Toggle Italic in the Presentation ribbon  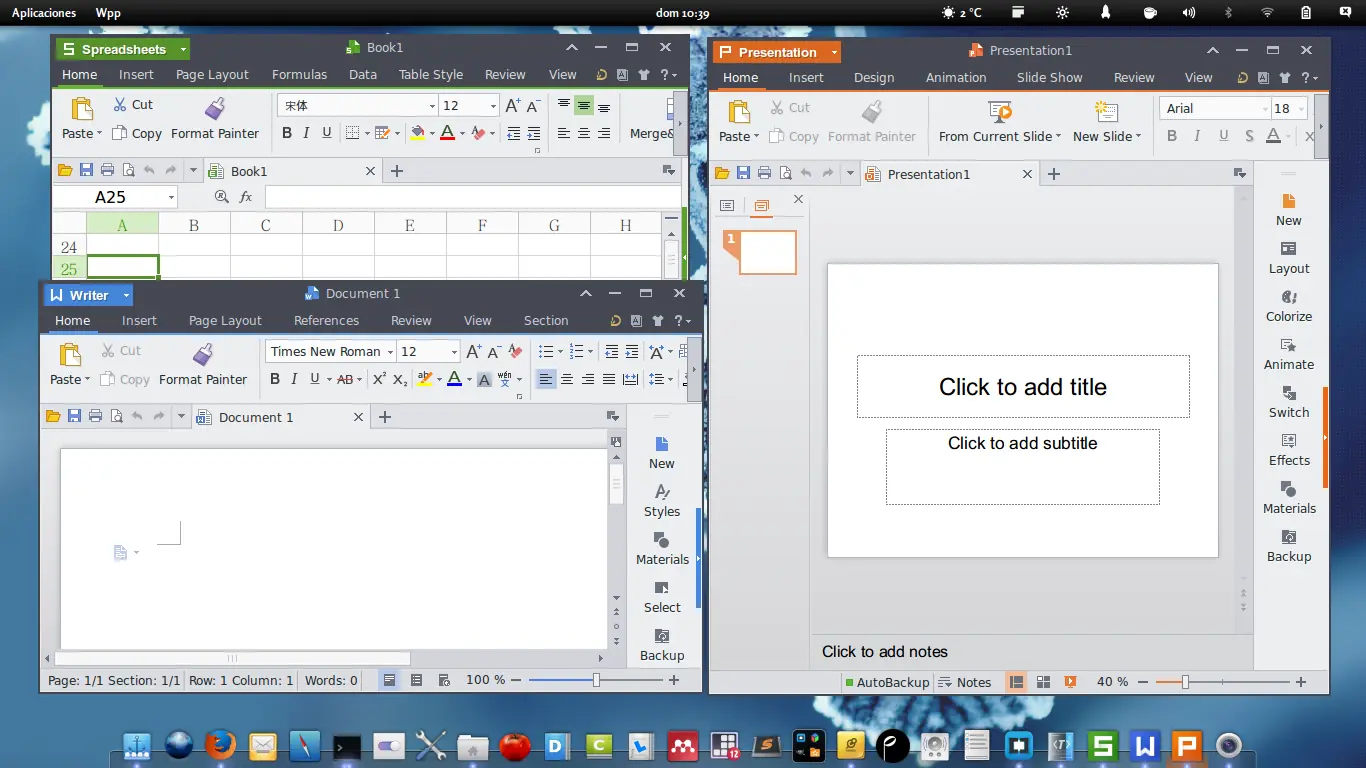click(x=1197, y=136)
